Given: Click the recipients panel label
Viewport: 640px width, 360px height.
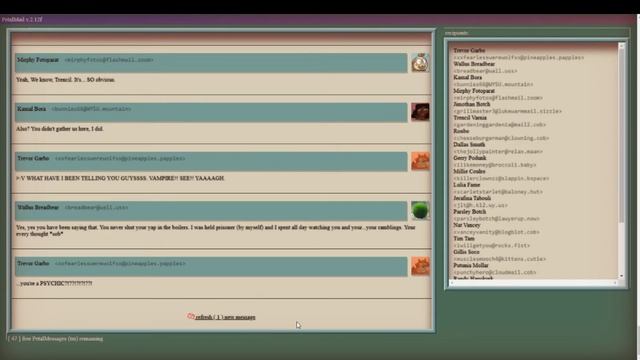Looking at the screenshot, I should point(456,33).
